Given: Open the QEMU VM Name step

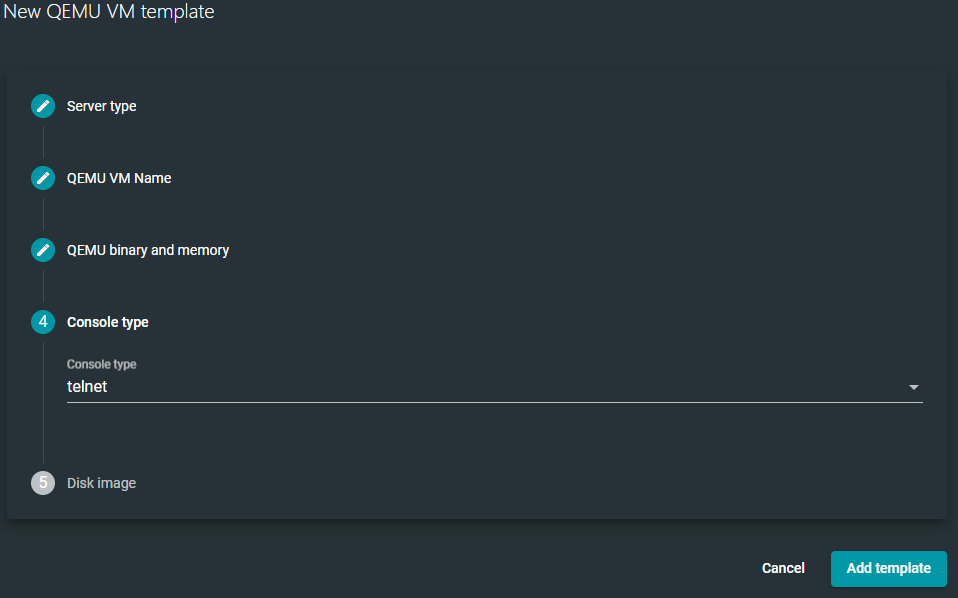Looking at the screenshot, I should coord(119,178).
